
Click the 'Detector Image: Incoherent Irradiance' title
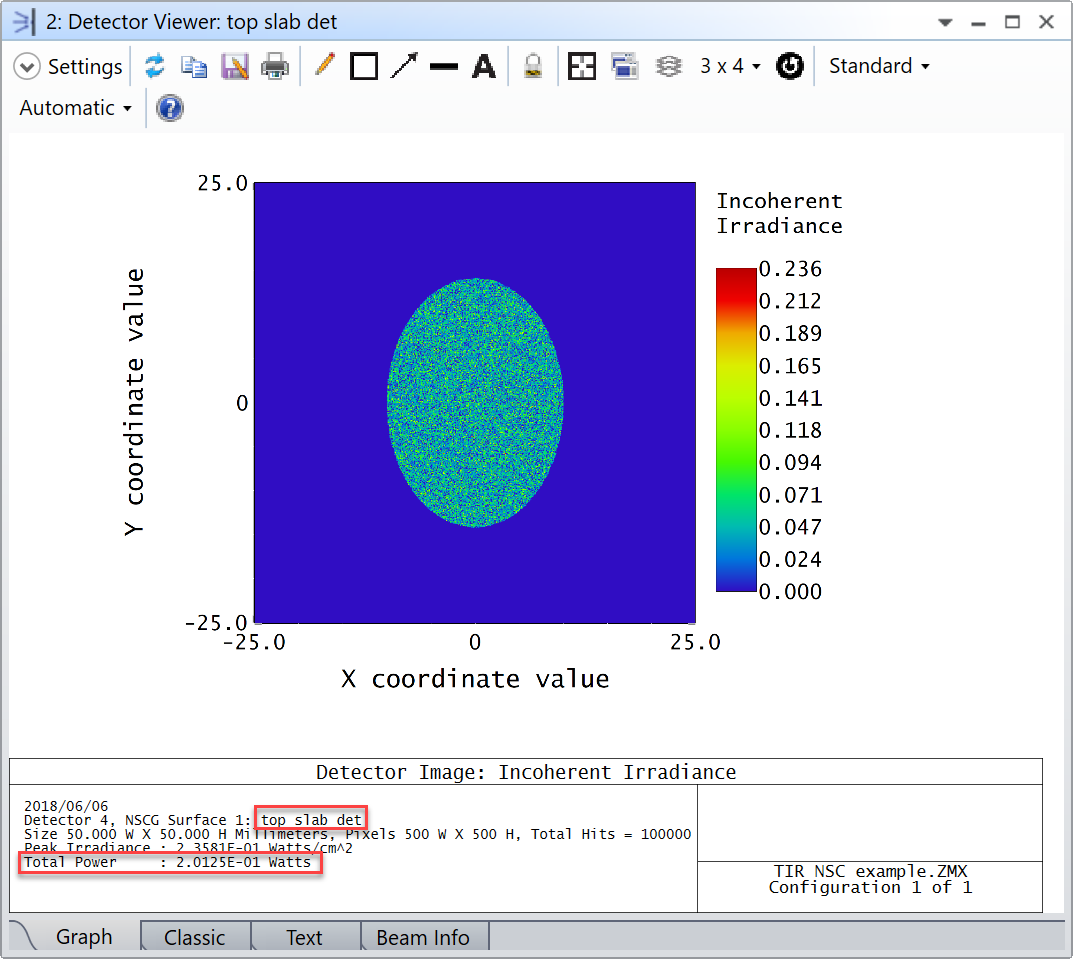pos(526,772)
